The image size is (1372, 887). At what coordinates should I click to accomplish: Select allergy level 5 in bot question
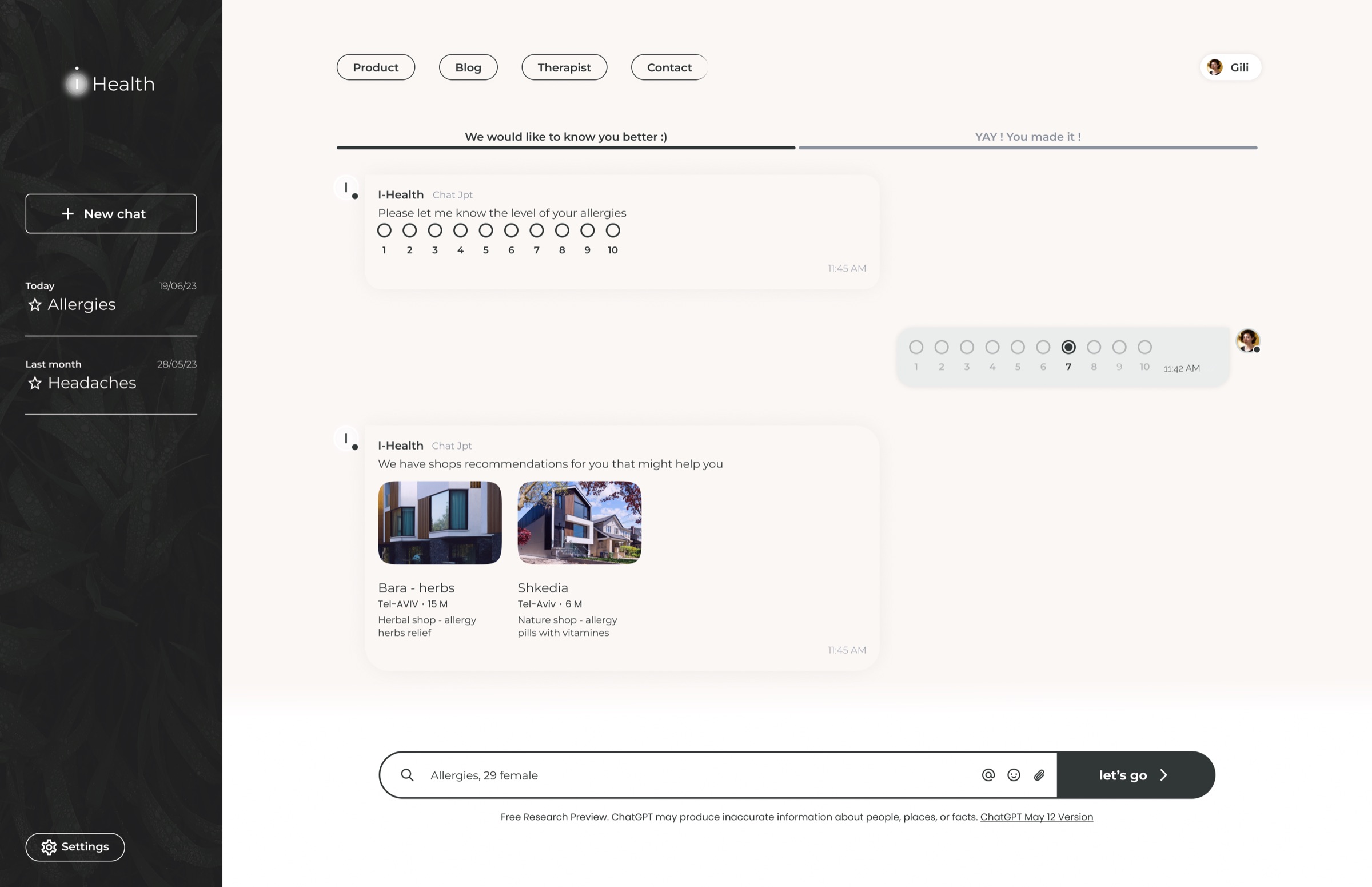pos(486,230)
